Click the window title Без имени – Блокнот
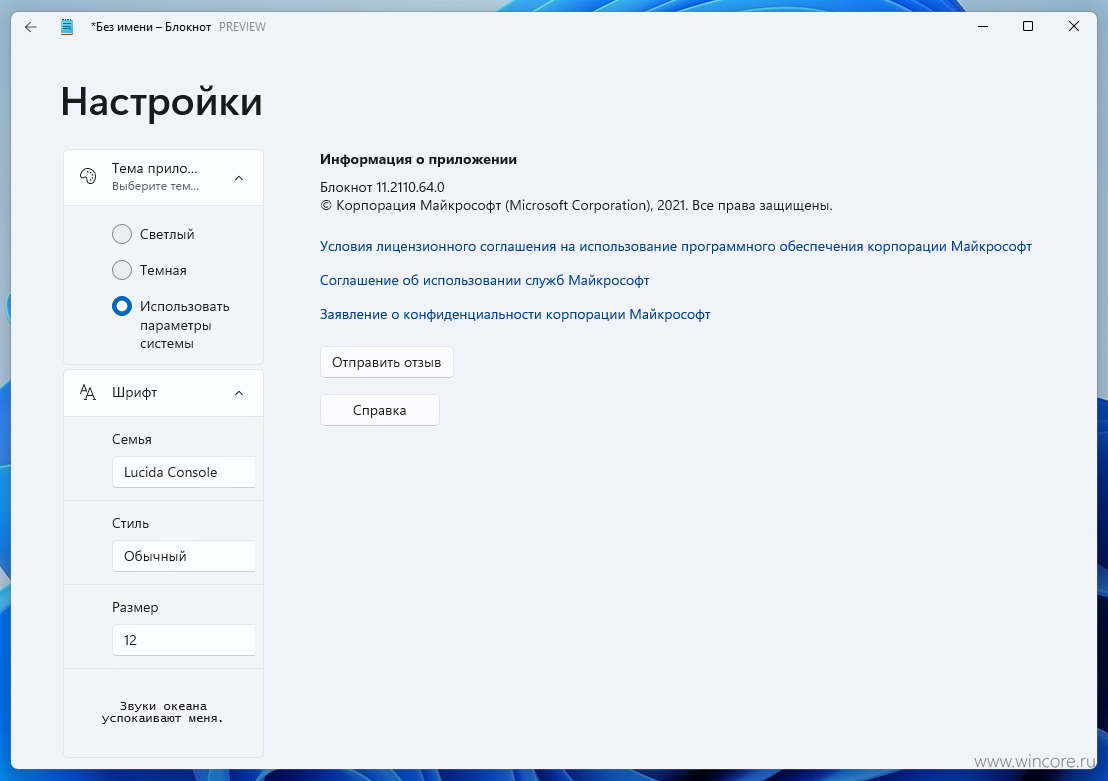 151,27
